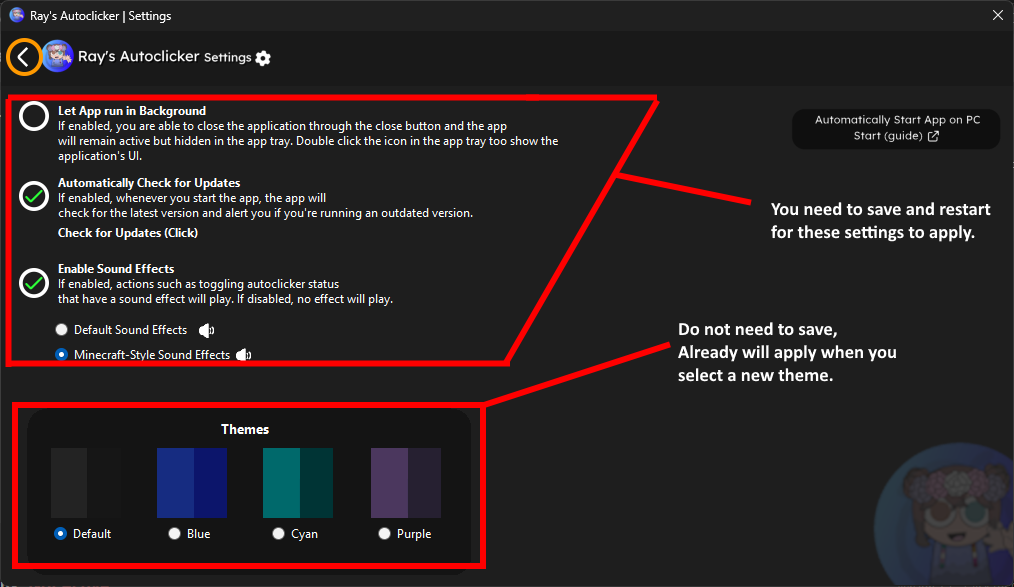The image size is (1014, 587).
Task: Click the Enable Sound Effects heading
Action: pyautogui.click(x=116, y=268)
